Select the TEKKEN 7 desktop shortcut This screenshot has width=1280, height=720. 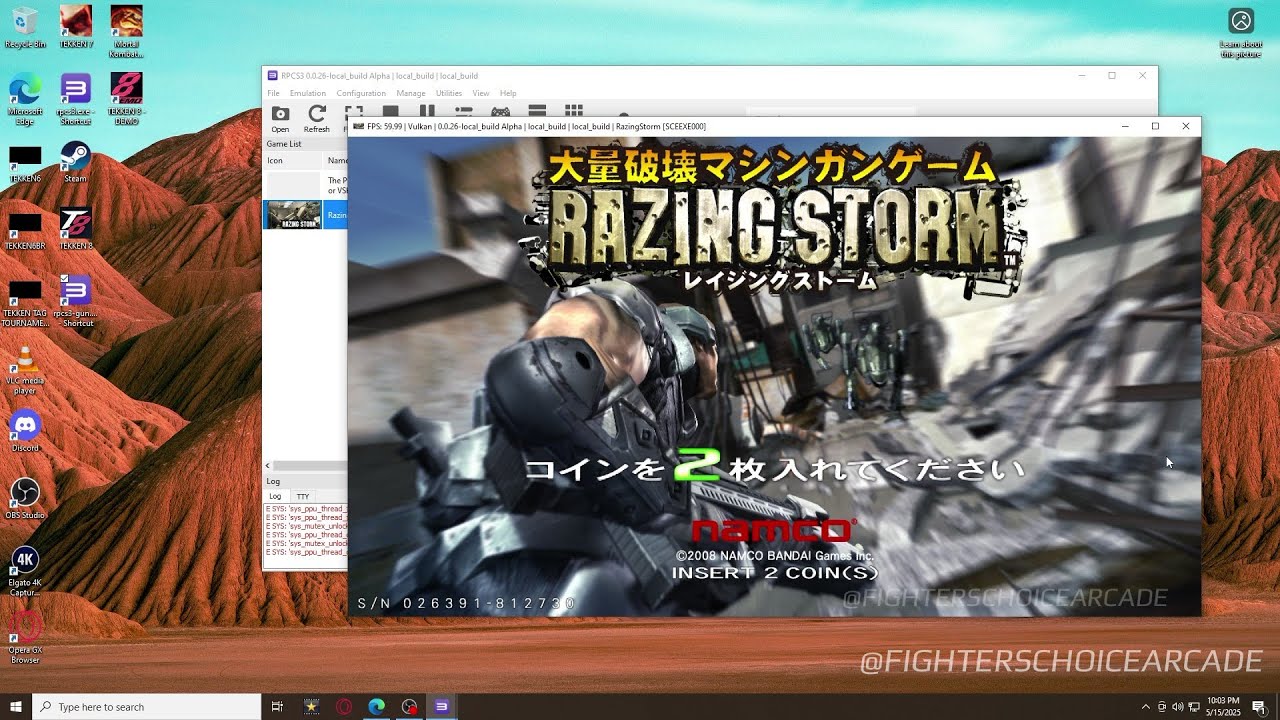coord(76,28)
